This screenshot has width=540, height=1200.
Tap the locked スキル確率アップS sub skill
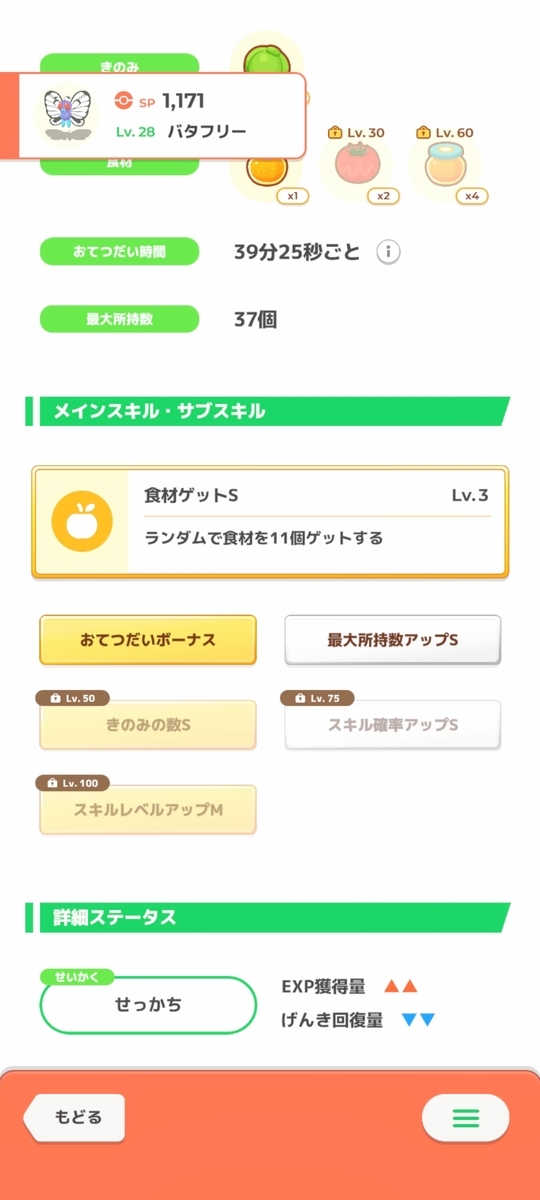(x=393, y=725)
